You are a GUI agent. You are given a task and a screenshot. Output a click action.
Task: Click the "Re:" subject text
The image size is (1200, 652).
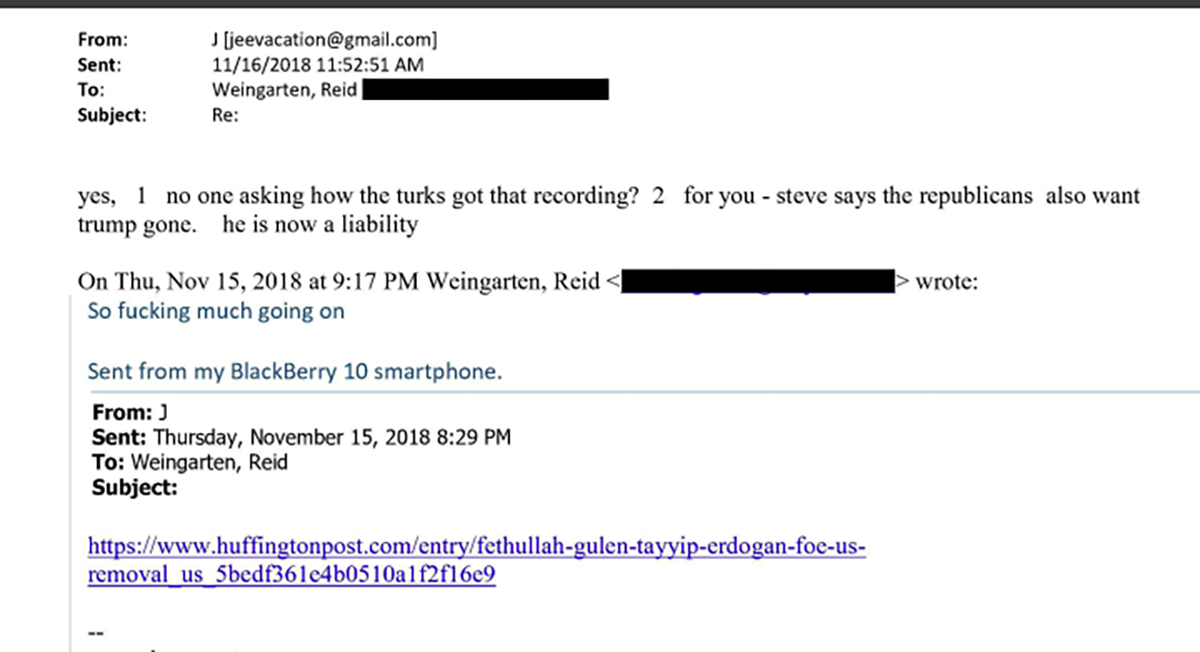point(226,115)
